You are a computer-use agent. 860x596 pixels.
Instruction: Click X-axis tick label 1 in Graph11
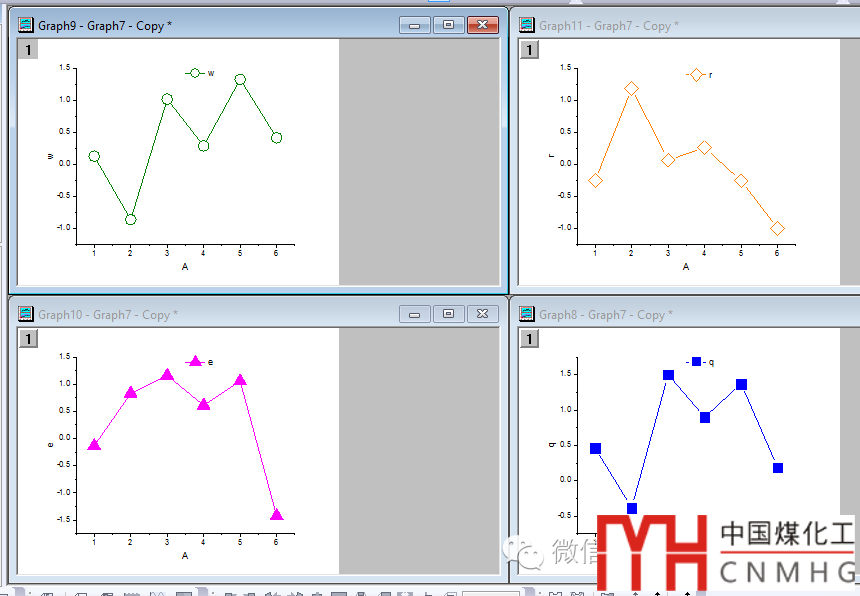pos(595,253)
